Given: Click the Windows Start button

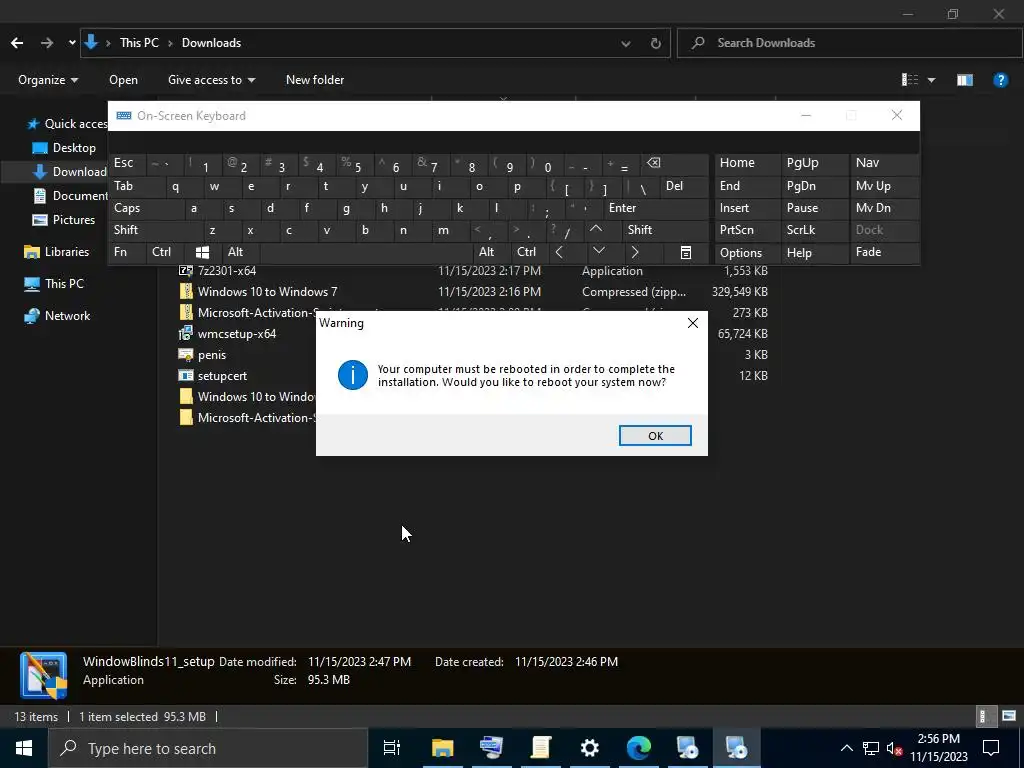Looking at the screenshot, I should tap(24, 748).
